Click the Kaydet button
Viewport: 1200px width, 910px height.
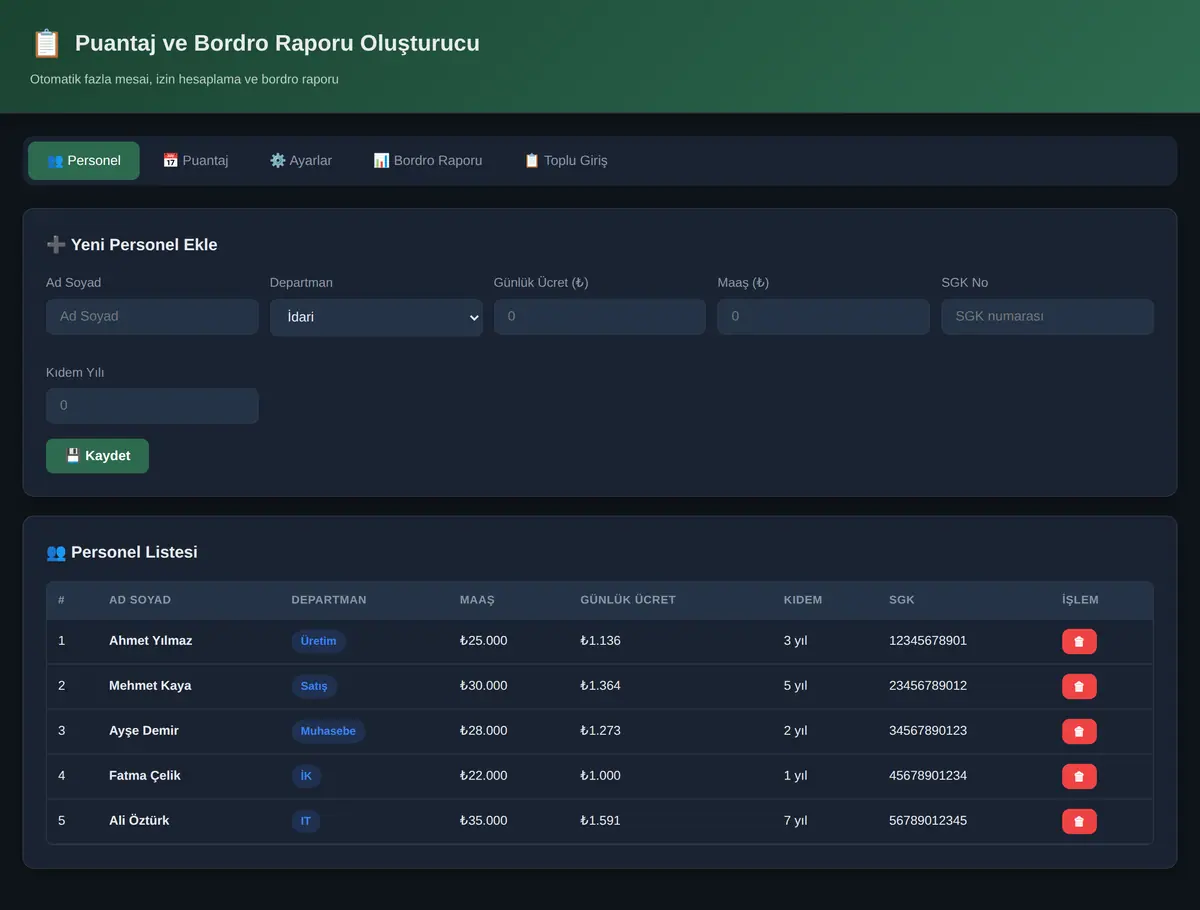click(97, 456)
